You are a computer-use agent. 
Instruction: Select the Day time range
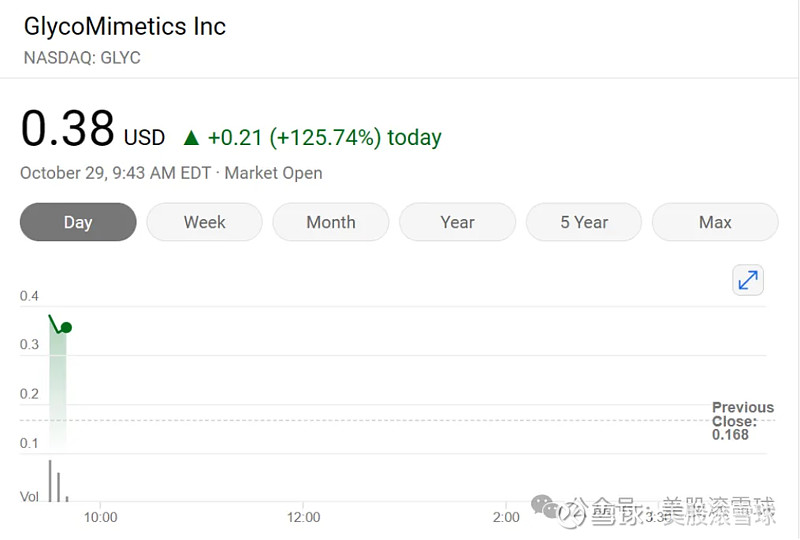[x=78, y=222]
